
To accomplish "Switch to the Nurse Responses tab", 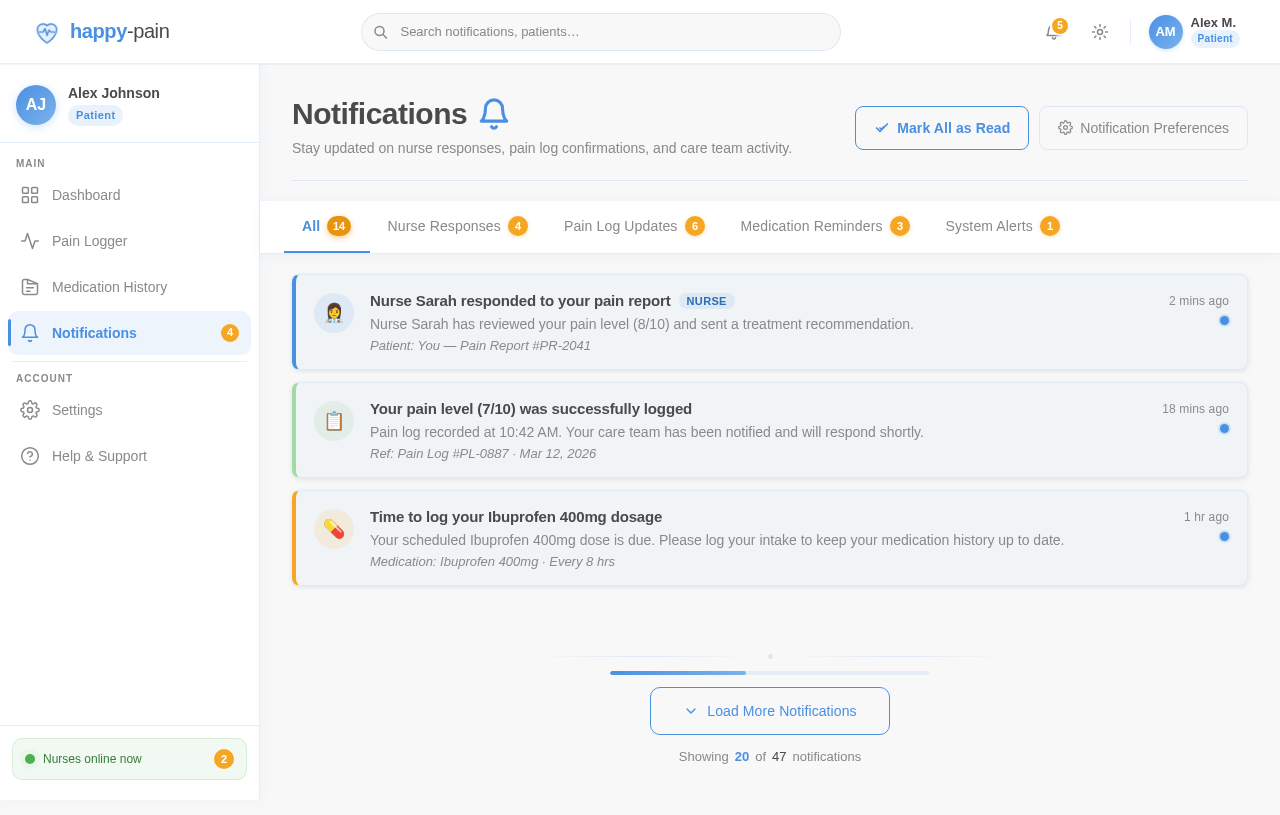I will tap(445, 226).
